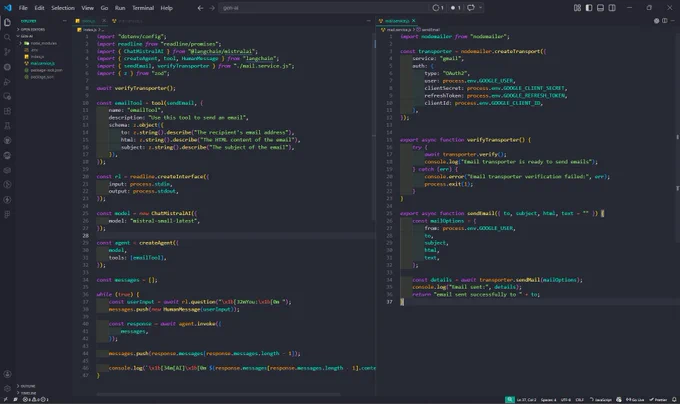Open the Terminal menu
Image resolution: width=680 pixels, height=404 pixels.
(x=143, y=8)
